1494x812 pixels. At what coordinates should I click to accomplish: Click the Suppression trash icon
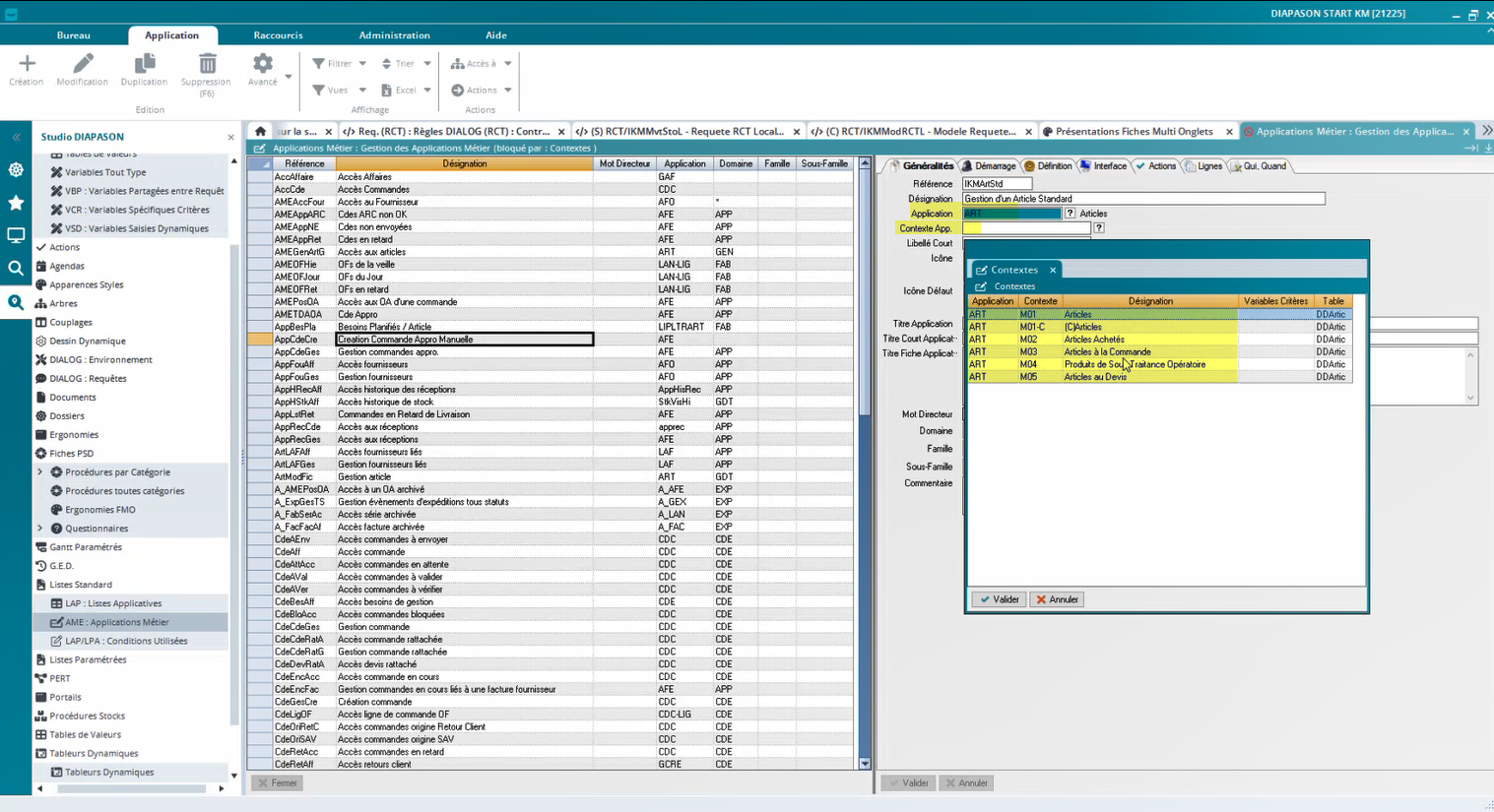click(207, 65)
